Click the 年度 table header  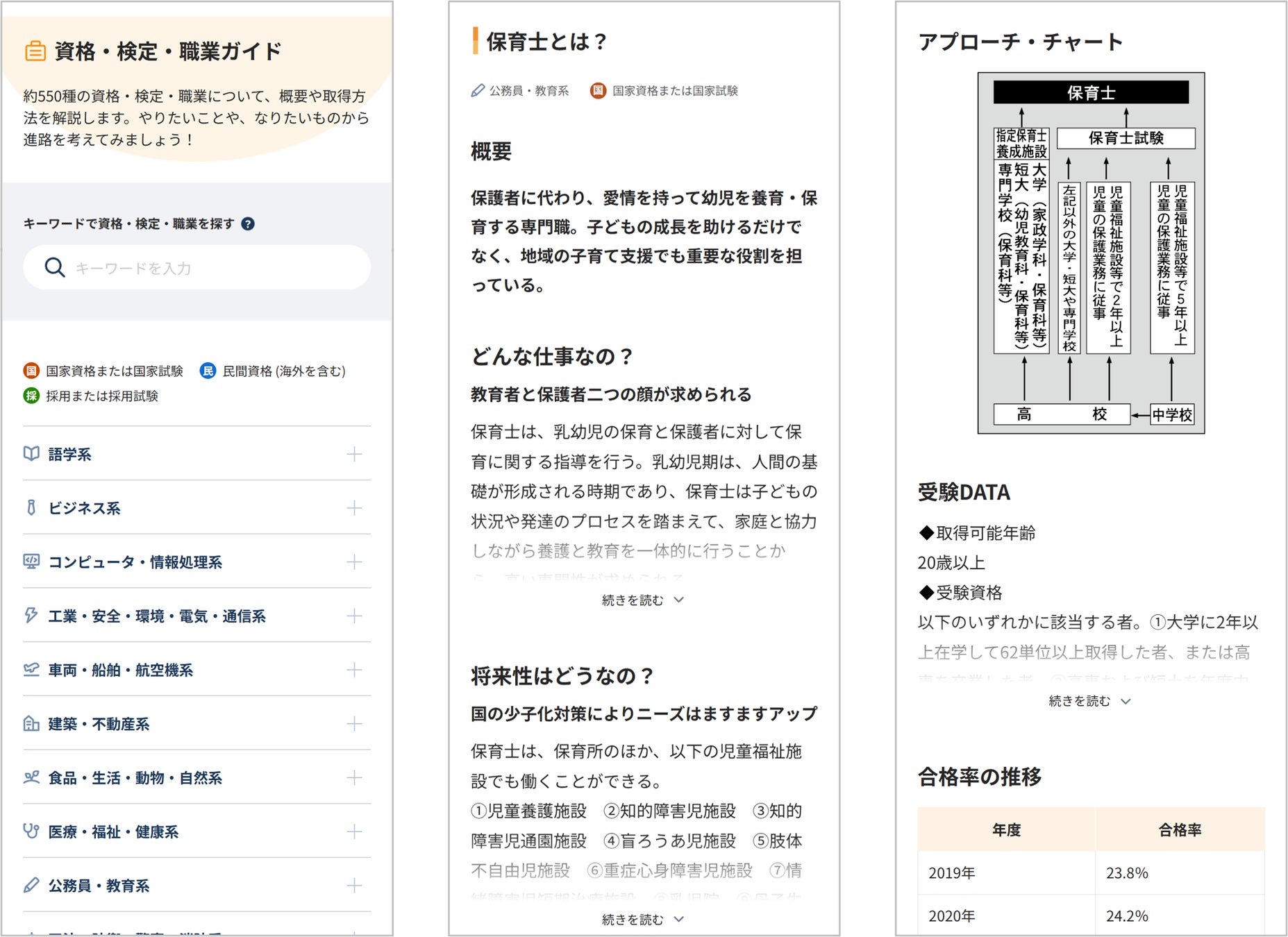(x=1007, y=829)
